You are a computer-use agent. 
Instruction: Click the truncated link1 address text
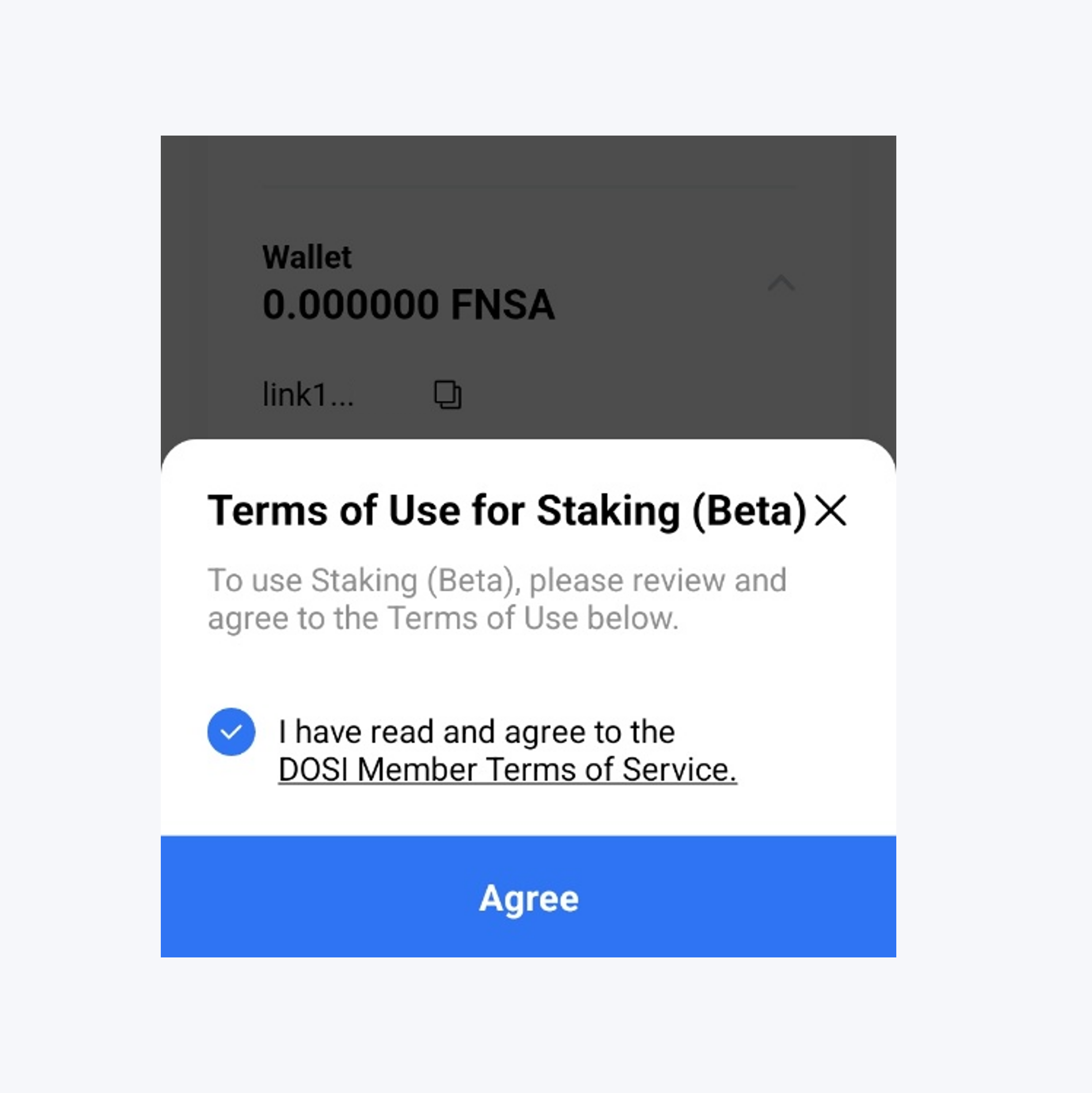(308, 395)
